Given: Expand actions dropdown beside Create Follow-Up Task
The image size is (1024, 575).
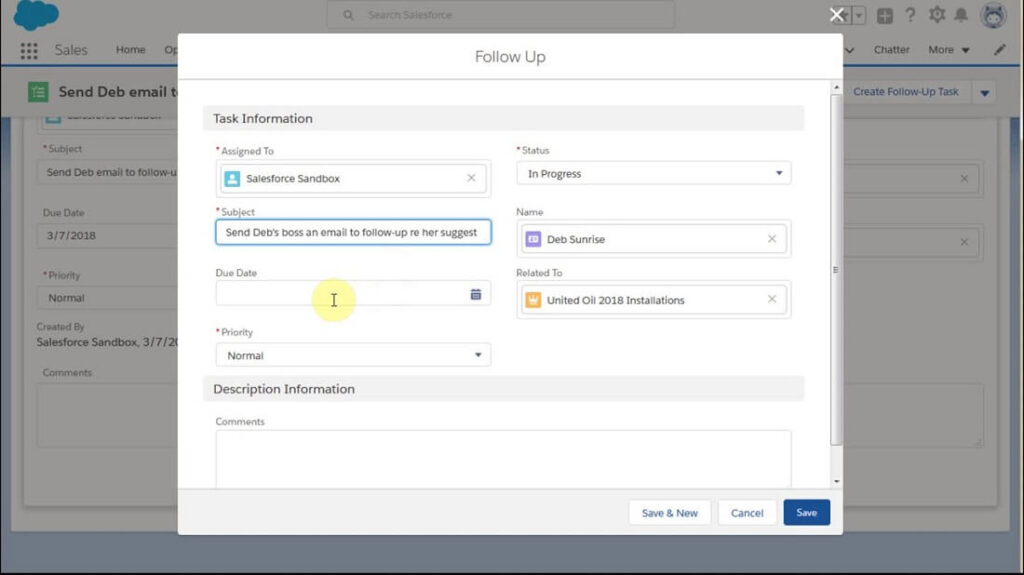Looking at the screenshot, I should pyautogui.click(x=984, y=93).
